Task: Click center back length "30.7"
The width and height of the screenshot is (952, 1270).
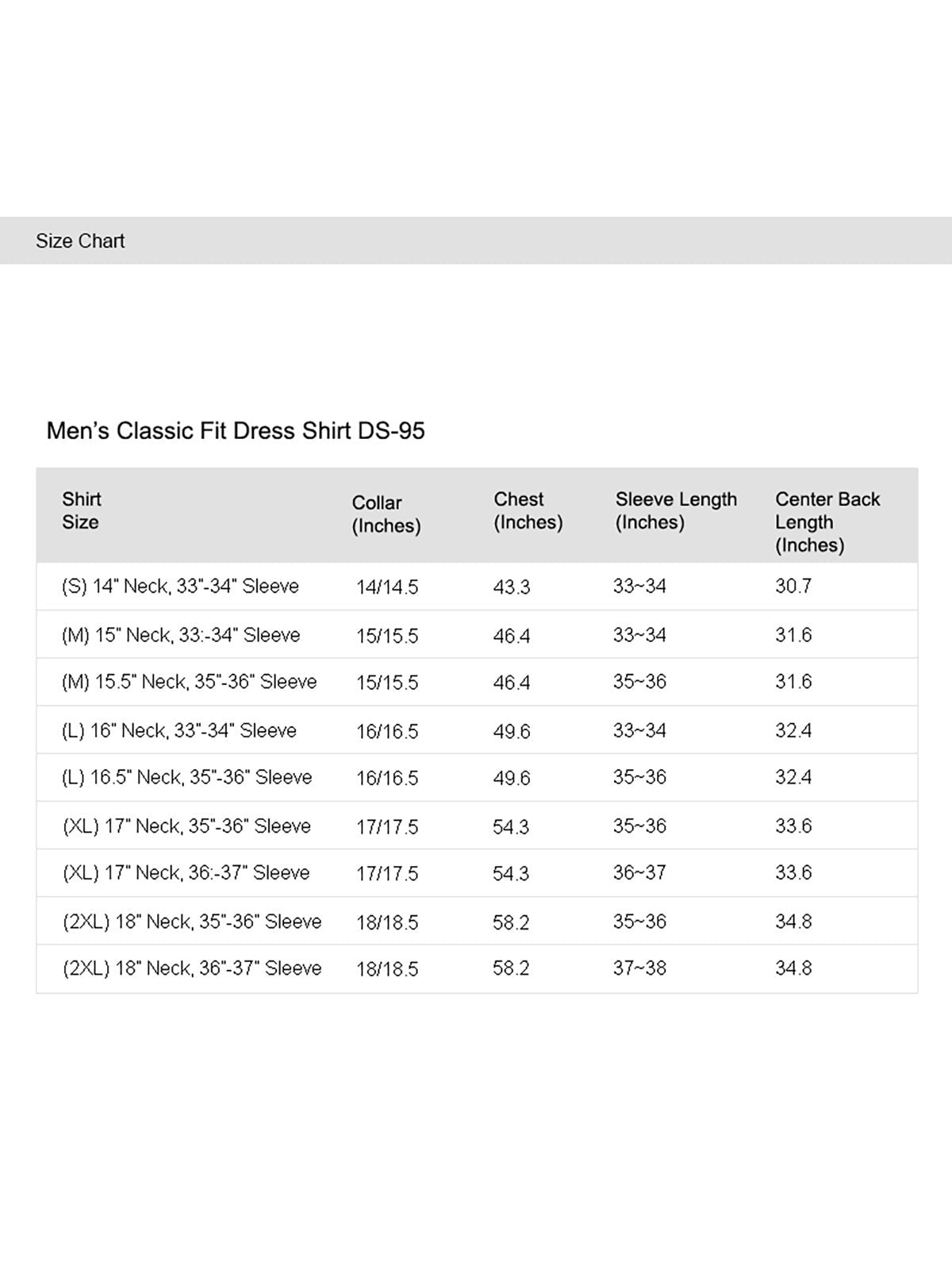Action: [793, 586]
